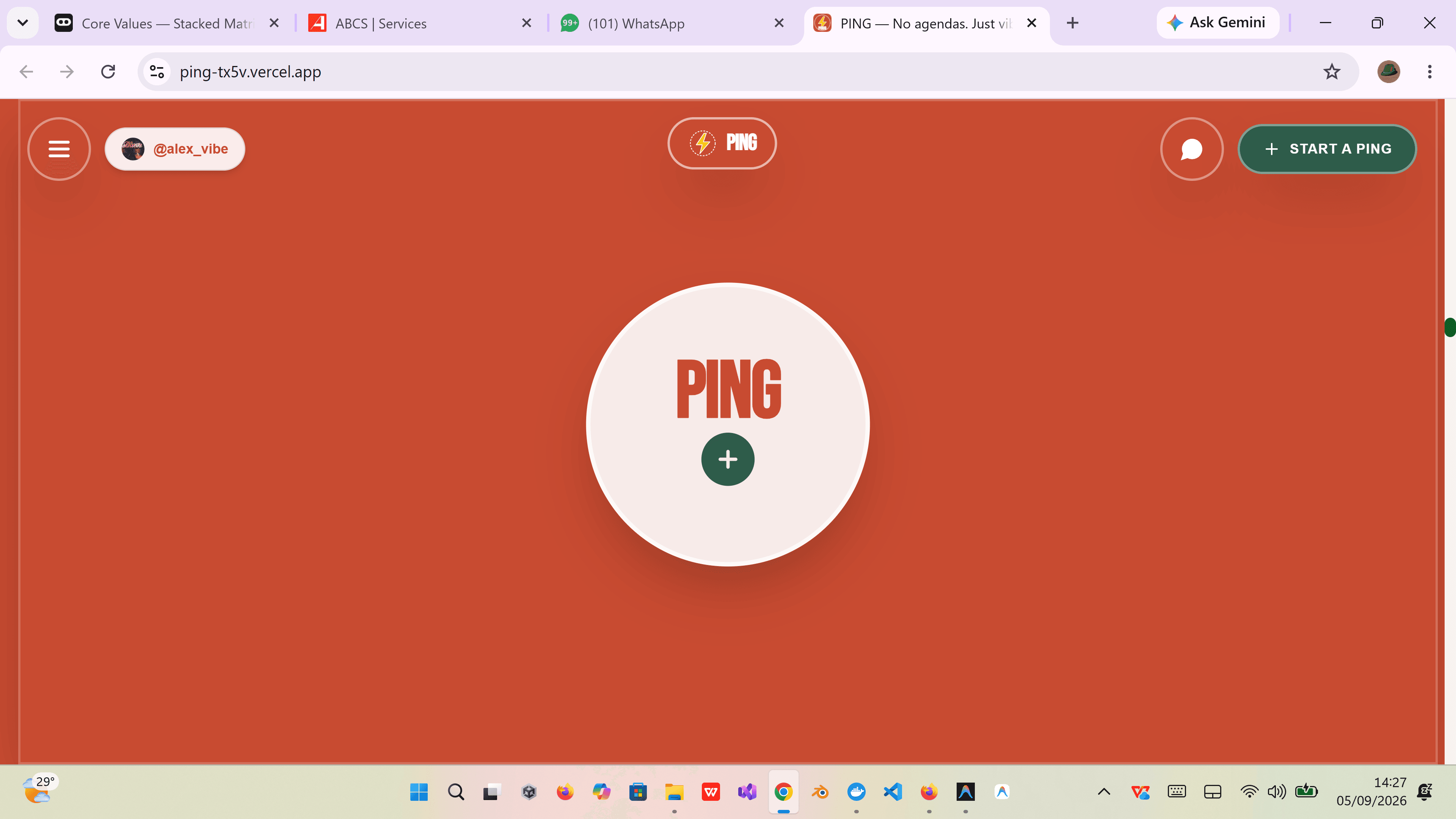The height and width of the screenshot is (819, 1456).
Task: Bookmark this page with the star icon
Action: pos(1332,72)
